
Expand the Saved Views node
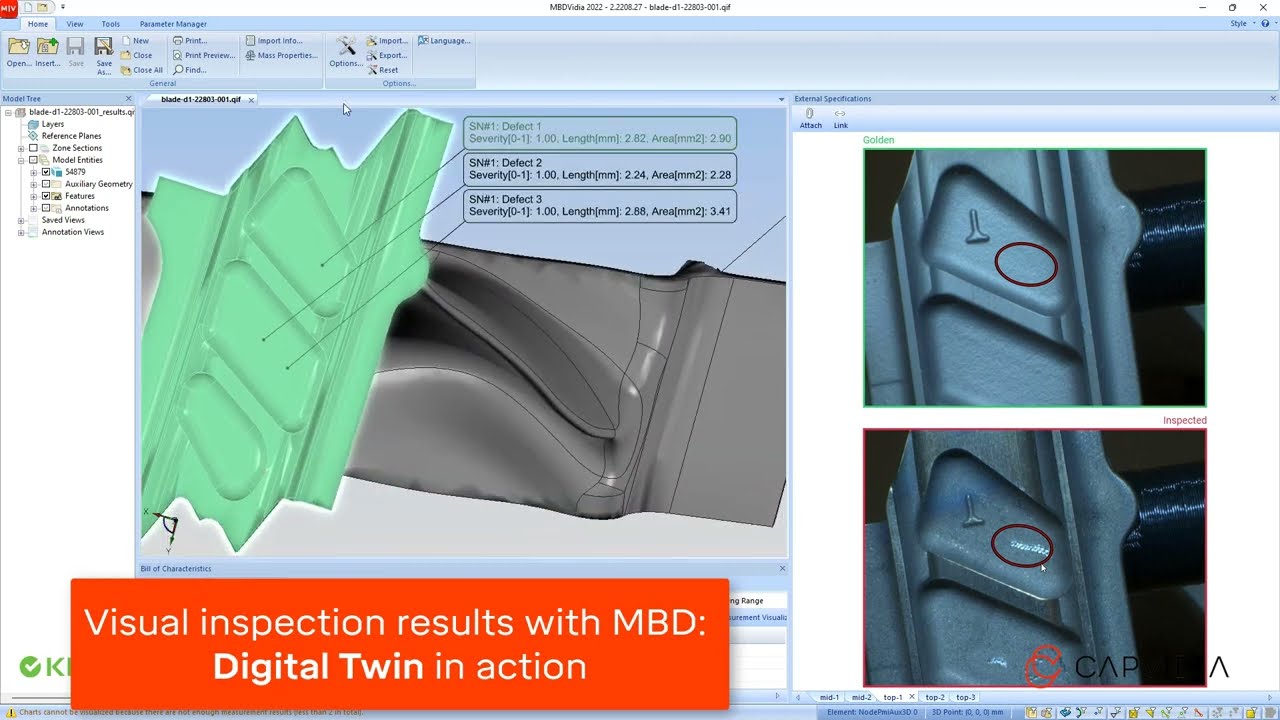(21, 220)
